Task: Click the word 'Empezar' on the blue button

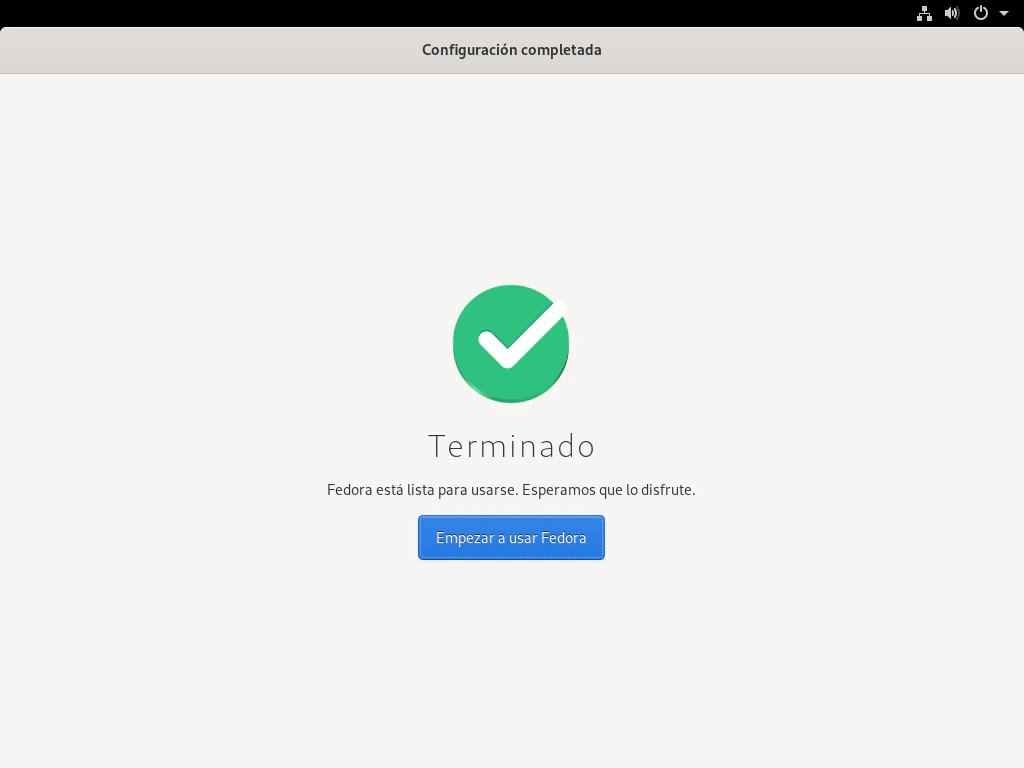Action: point(464,538)
